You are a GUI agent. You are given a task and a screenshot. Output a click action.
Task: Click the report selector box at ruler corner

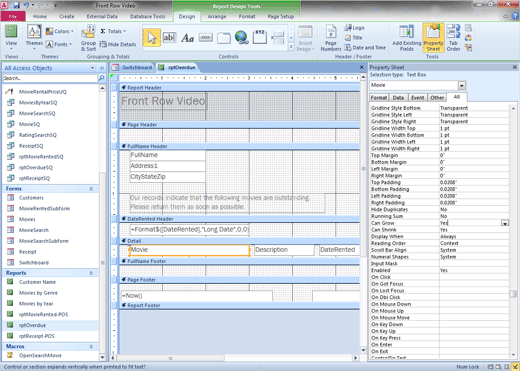[x=114, y=78]
